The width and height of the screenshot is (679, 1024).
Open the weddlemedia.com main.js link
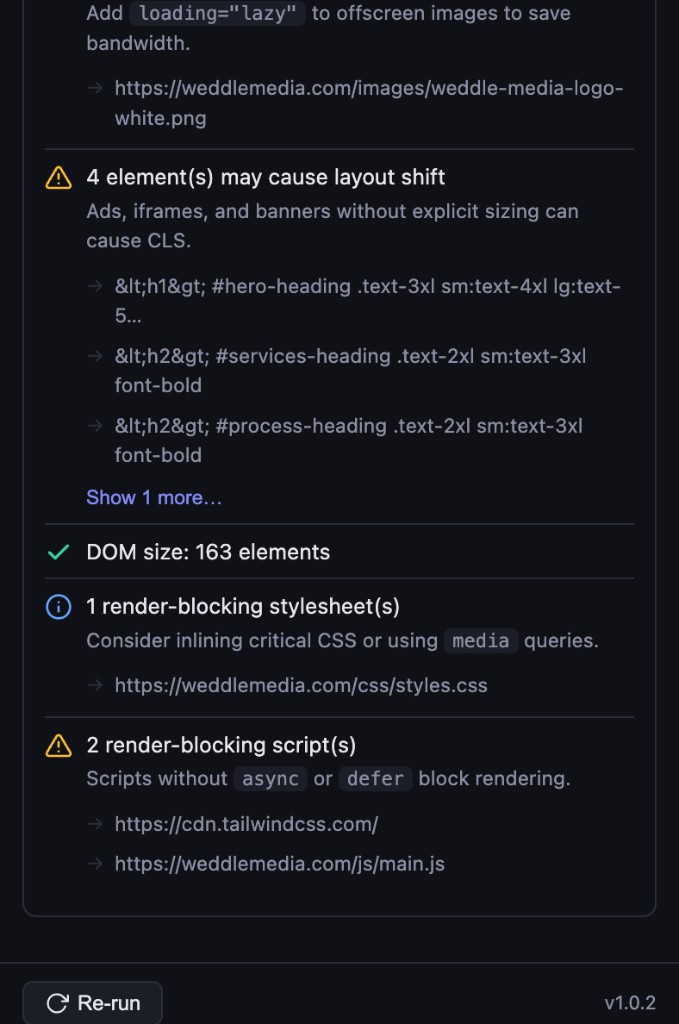(x=280, y=864)
